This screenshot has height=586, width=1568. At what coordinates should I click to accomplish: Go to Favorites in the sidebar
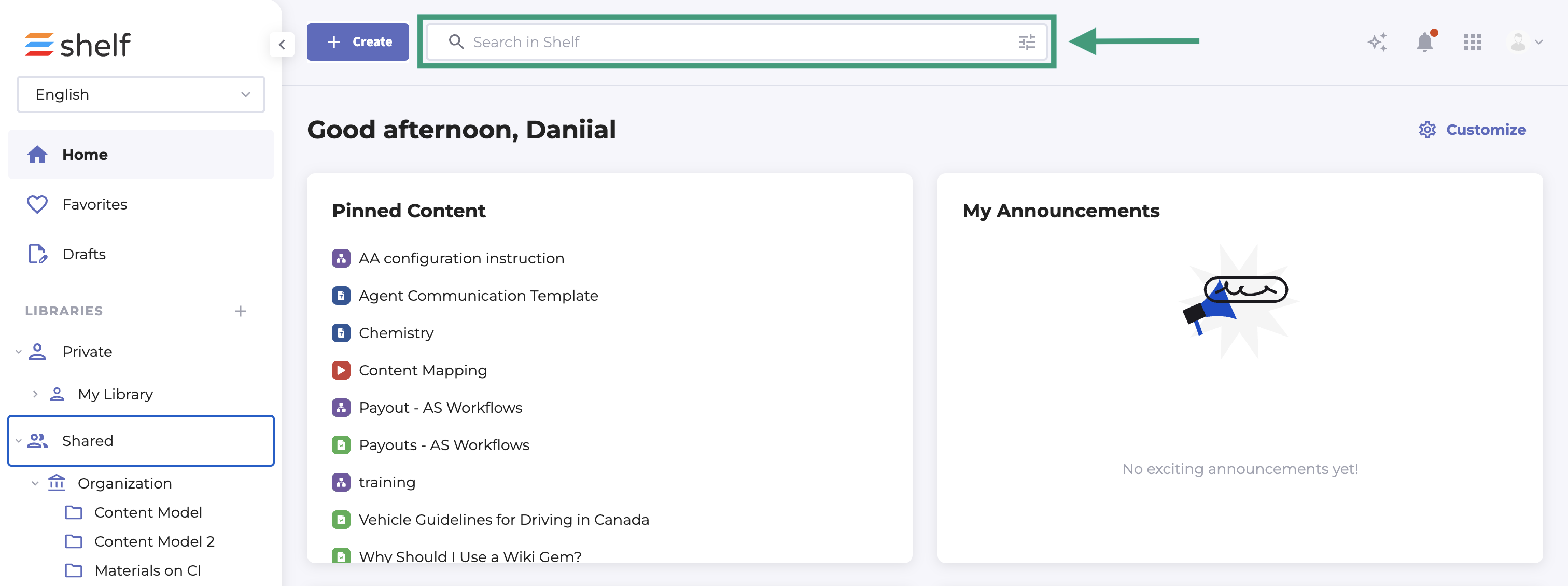94,204
